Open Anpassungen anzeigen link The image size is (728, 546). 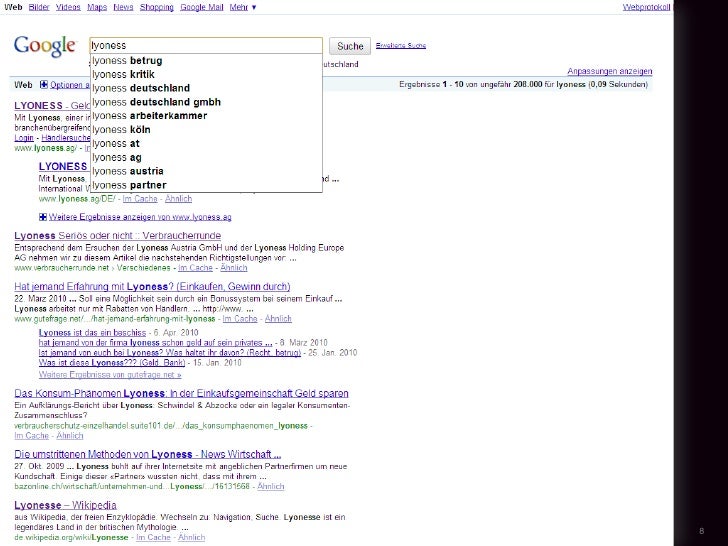[610, 71]
